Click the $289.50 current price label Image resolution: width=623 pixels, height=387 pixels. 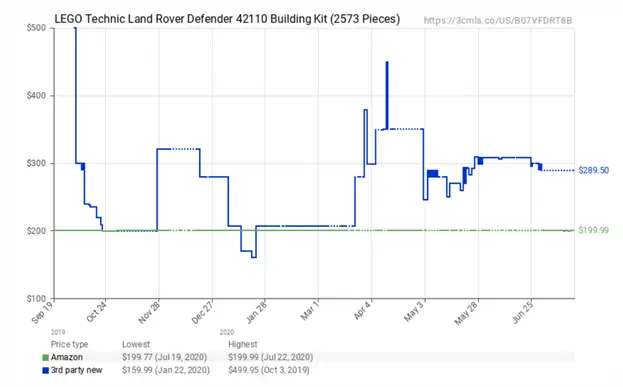tap(593, 170)
